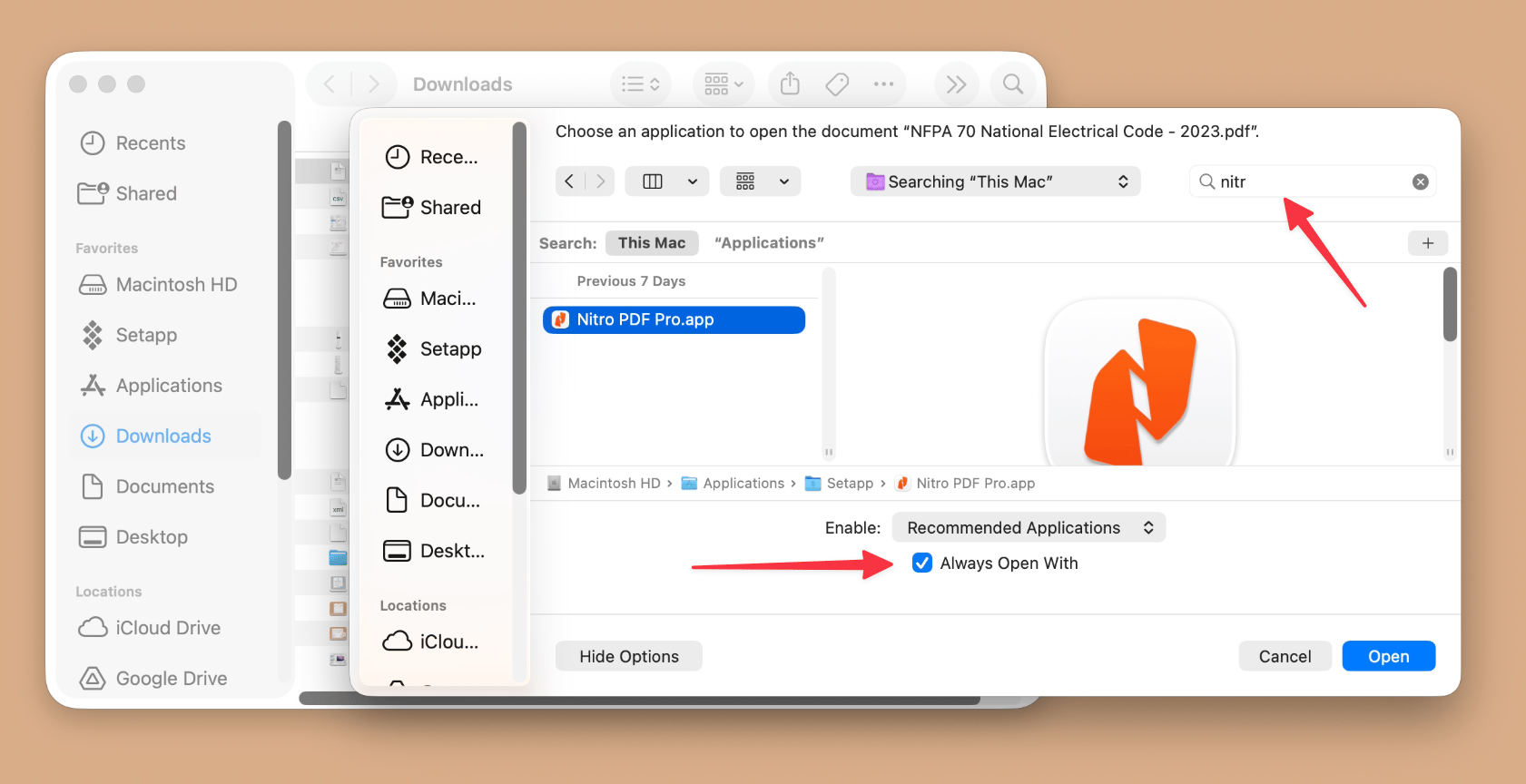Click the dialog sidebar scrollbar
The height and width of the screenshot is (784, 1526).
(519, 309)
